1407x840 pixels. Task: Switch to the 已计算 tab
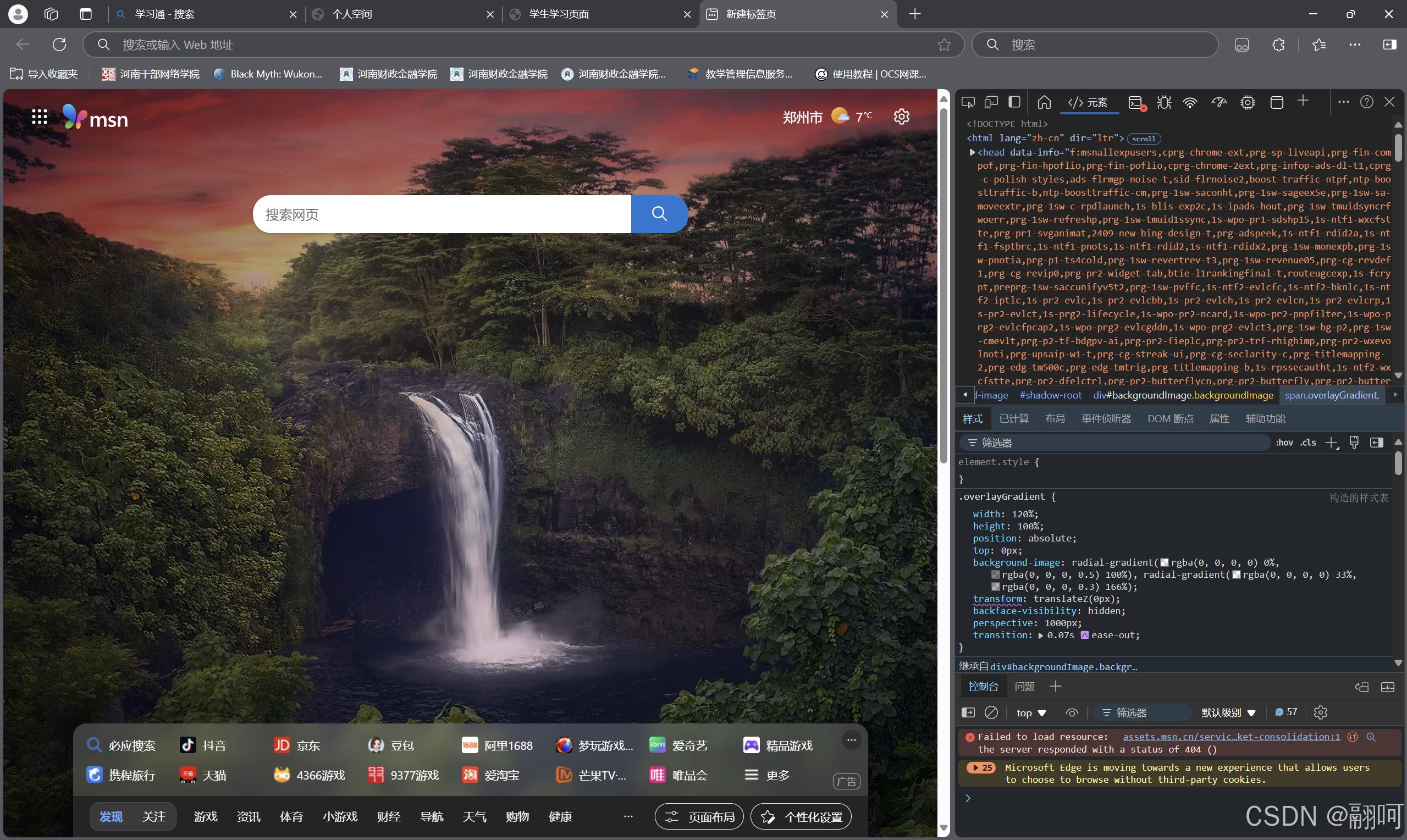pyautogui.click(x=1014, y=419)
